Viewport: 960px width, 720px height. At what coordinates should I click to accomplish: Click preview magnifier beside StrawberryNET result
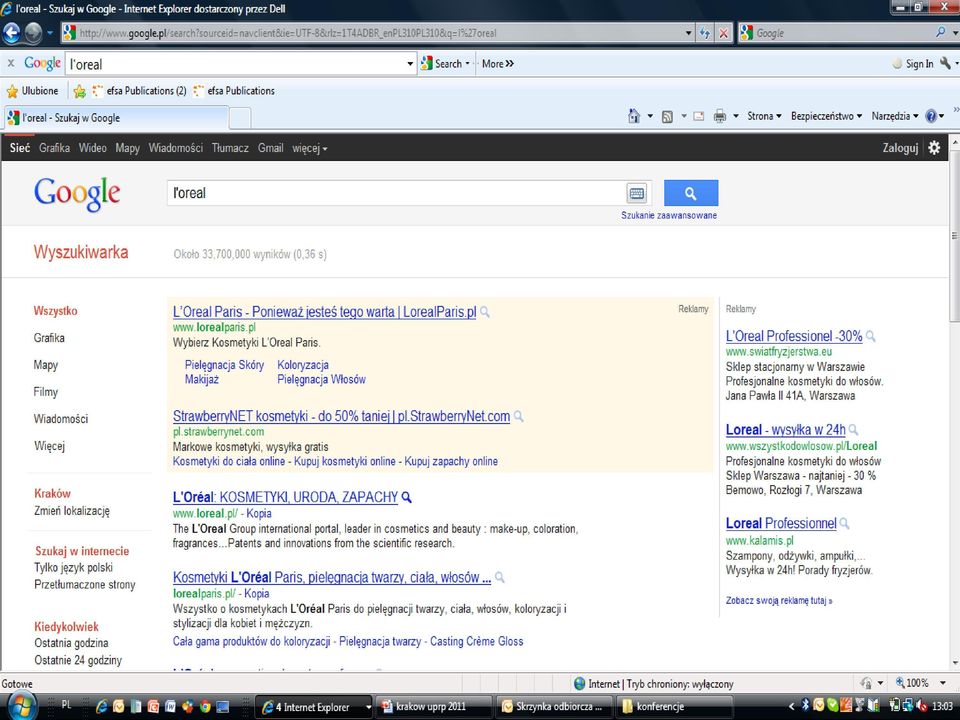(518, 416)
